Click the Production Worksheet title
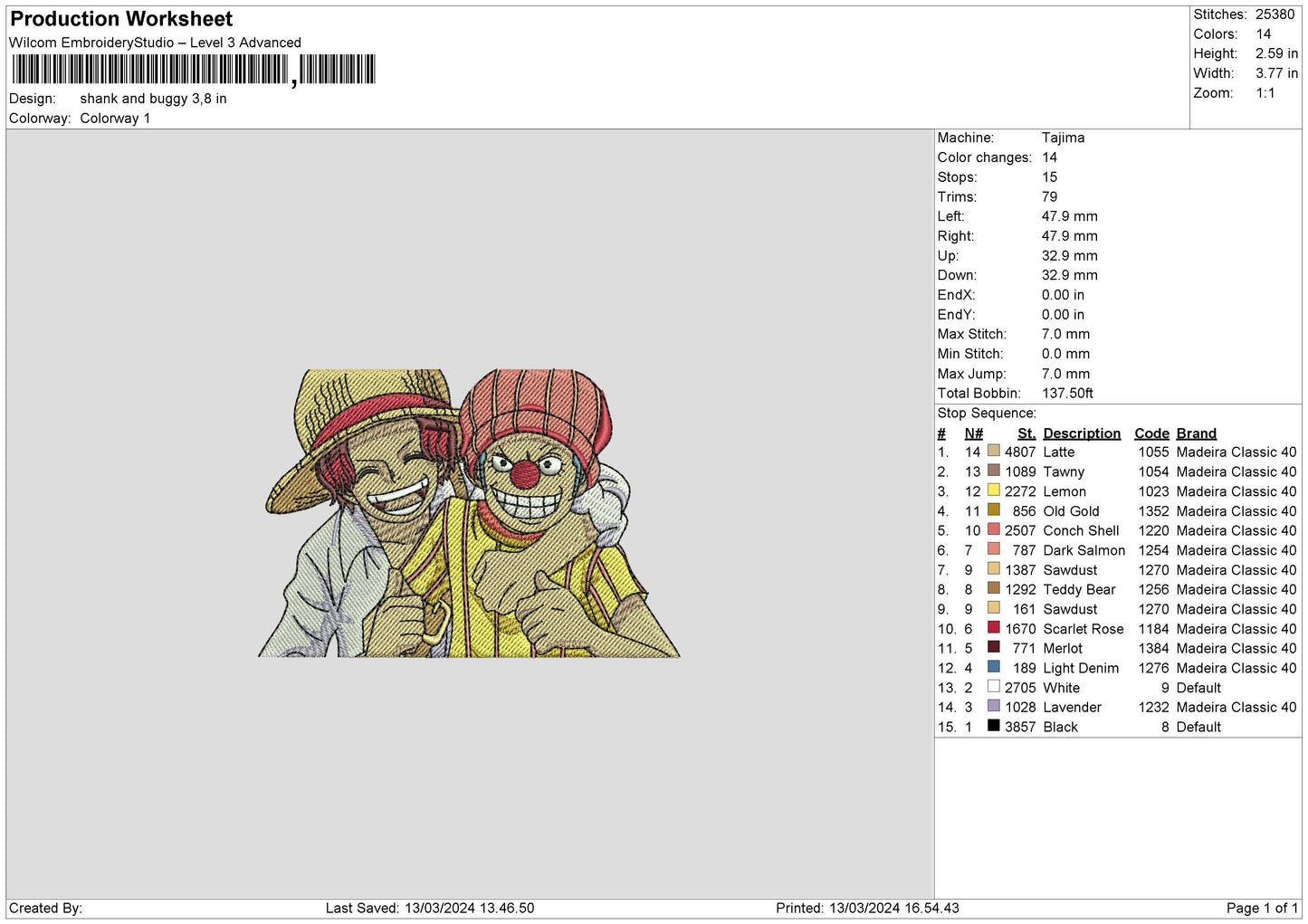Viewport: 1308px width, 924px height. [121, 19]
